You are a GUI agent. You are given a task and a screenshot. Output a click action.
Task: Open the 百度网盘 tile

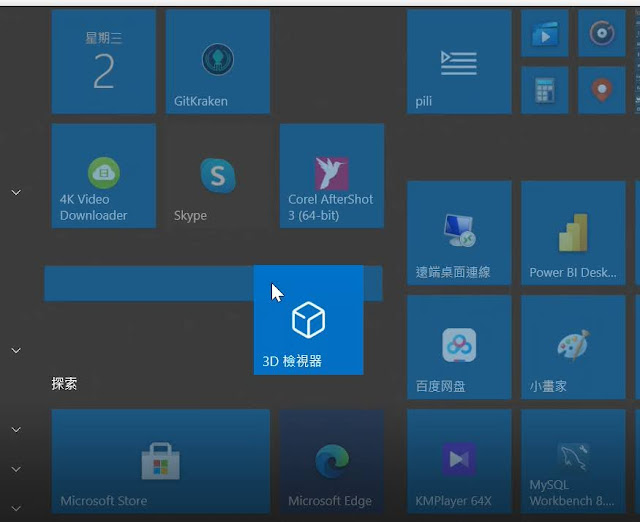click(459, 347)
